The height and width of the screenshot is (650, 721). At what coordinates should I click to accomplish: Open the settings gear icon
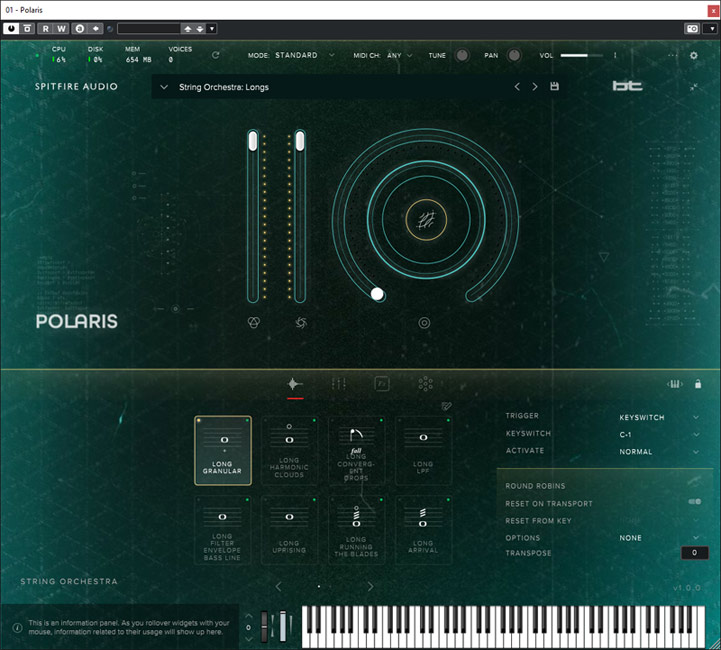click(x=695, y=56)
